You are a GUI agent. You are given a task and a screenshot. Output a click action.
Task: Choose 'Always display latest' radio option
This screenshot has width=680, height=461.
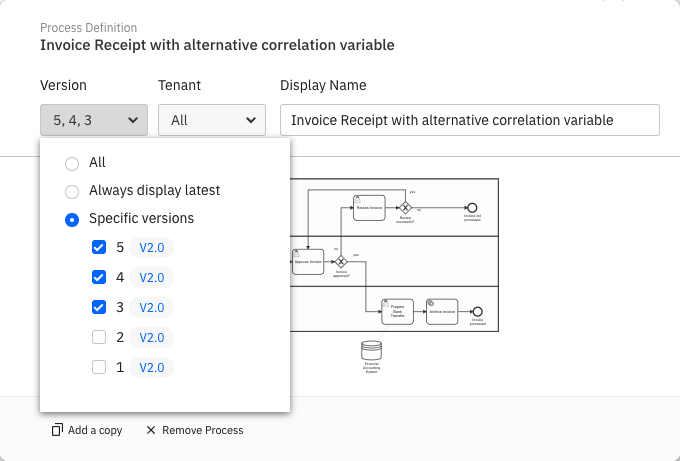[72, 191]
